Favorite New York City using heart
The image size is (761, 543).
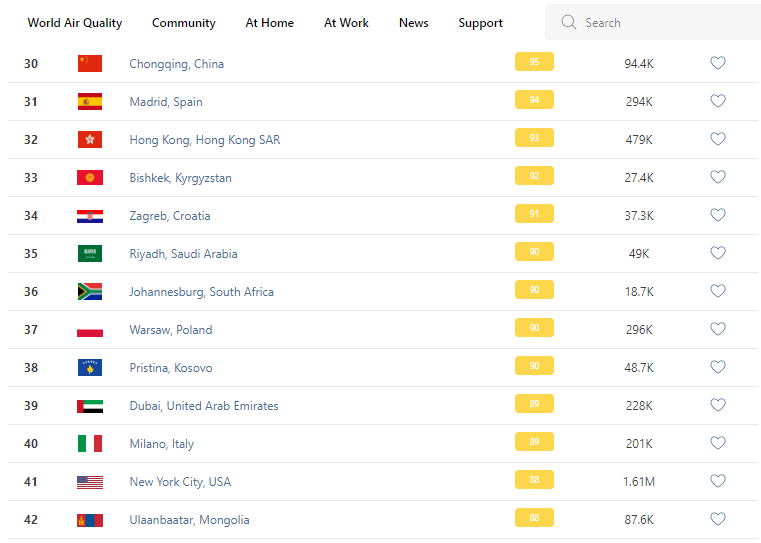coord(717,481)
